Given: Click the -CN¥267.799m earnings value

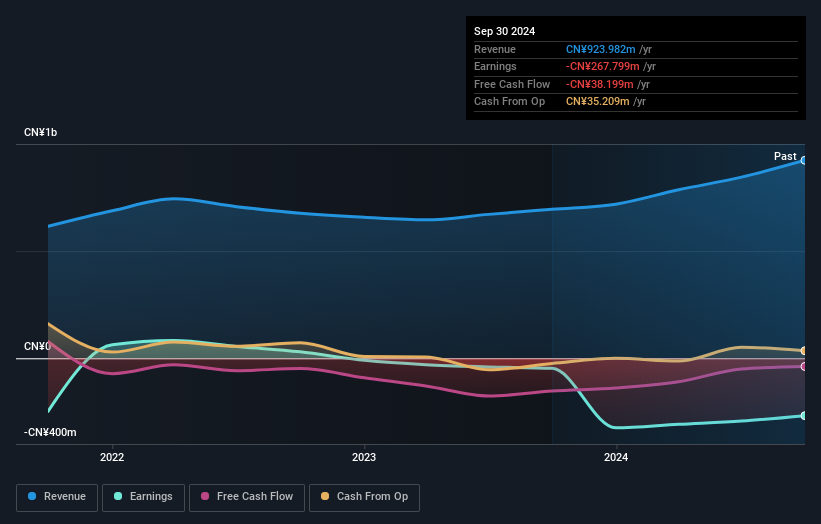Looking at the screenshot, I should point(602,66).
